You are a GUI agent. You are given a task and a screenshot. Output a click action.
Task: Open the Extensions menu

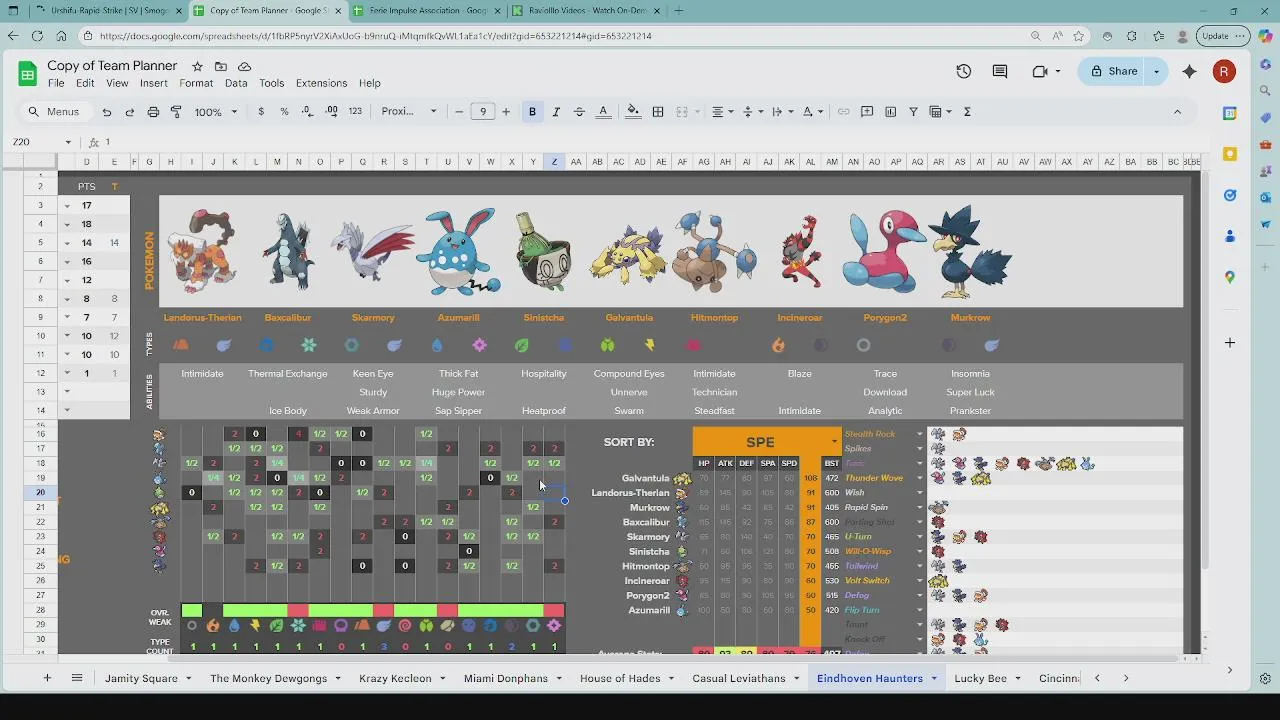pos(321,83)
